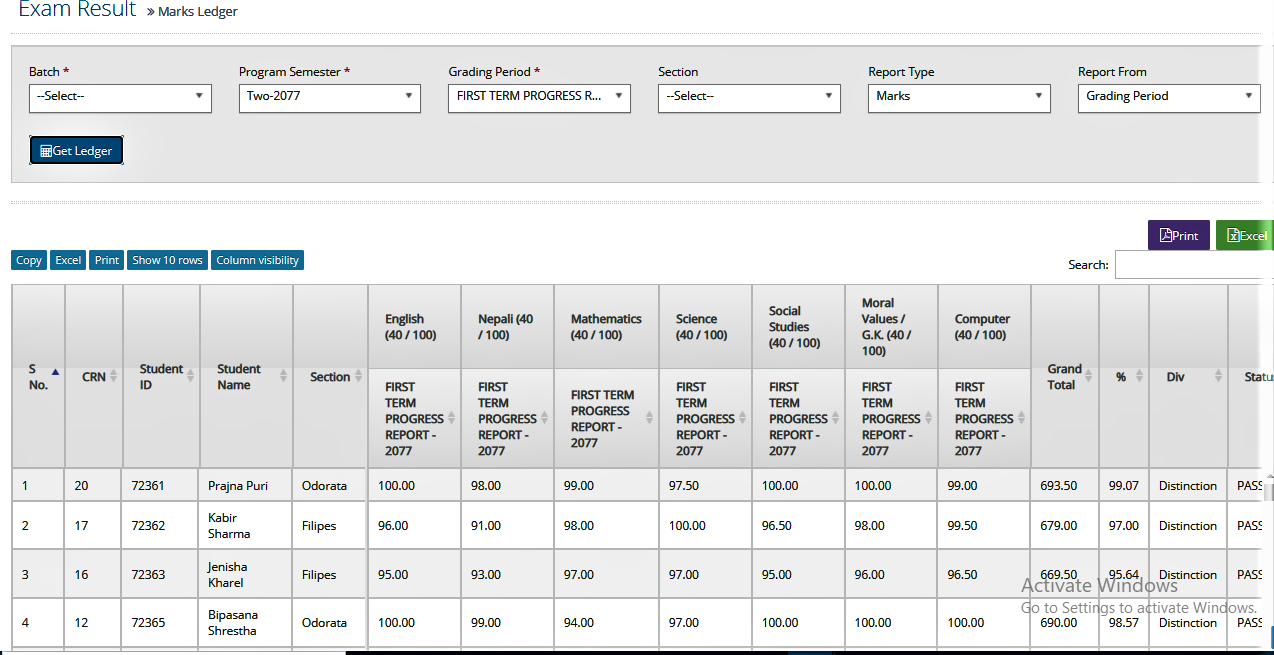1274x655 pixels.
Task: Select student name Kabir Sharma
Action: 229,526
